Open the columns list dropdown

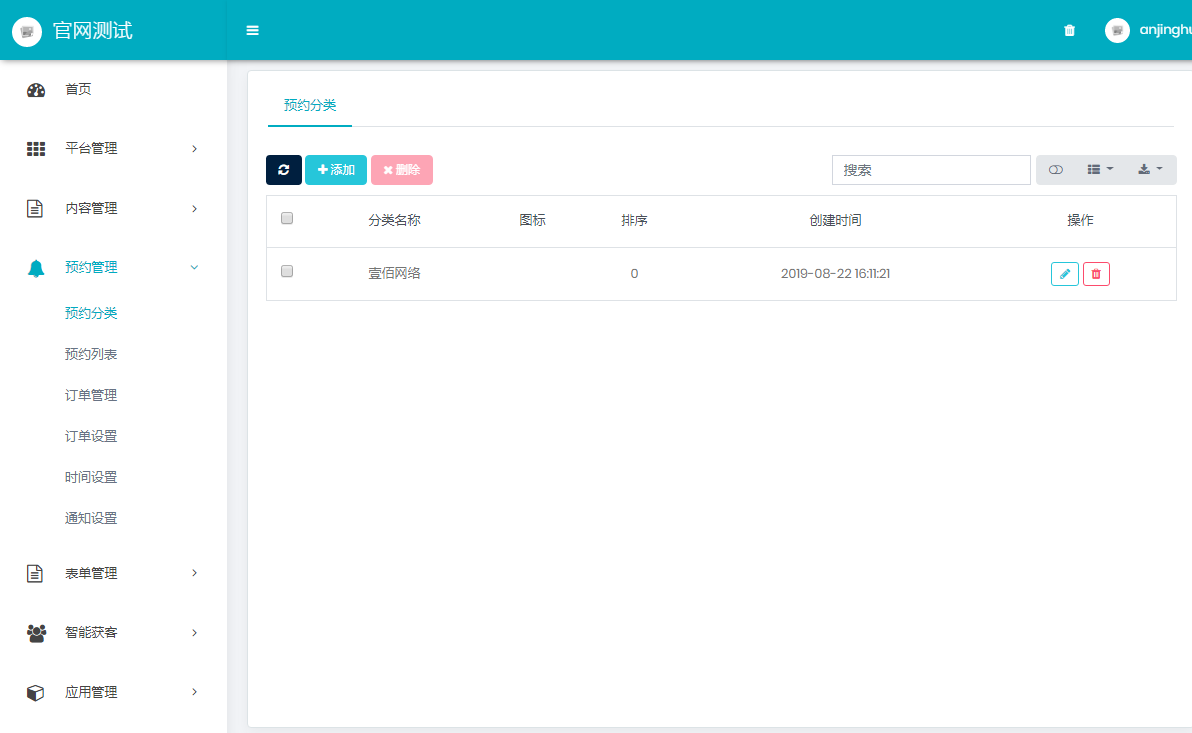(x=1100, y=170)
